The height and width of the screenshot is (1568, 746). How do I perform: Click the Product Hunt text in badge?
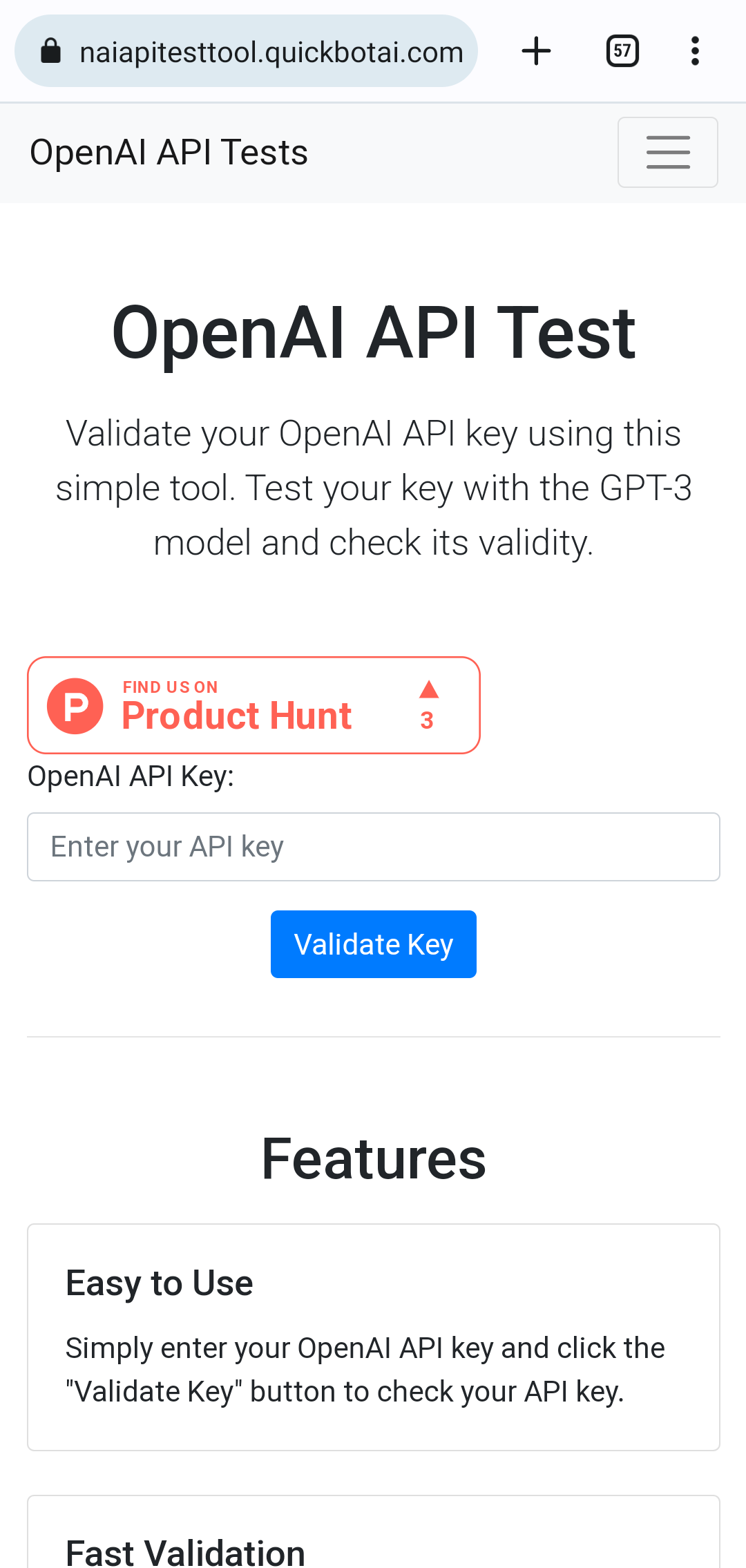(x=237, y=716)
